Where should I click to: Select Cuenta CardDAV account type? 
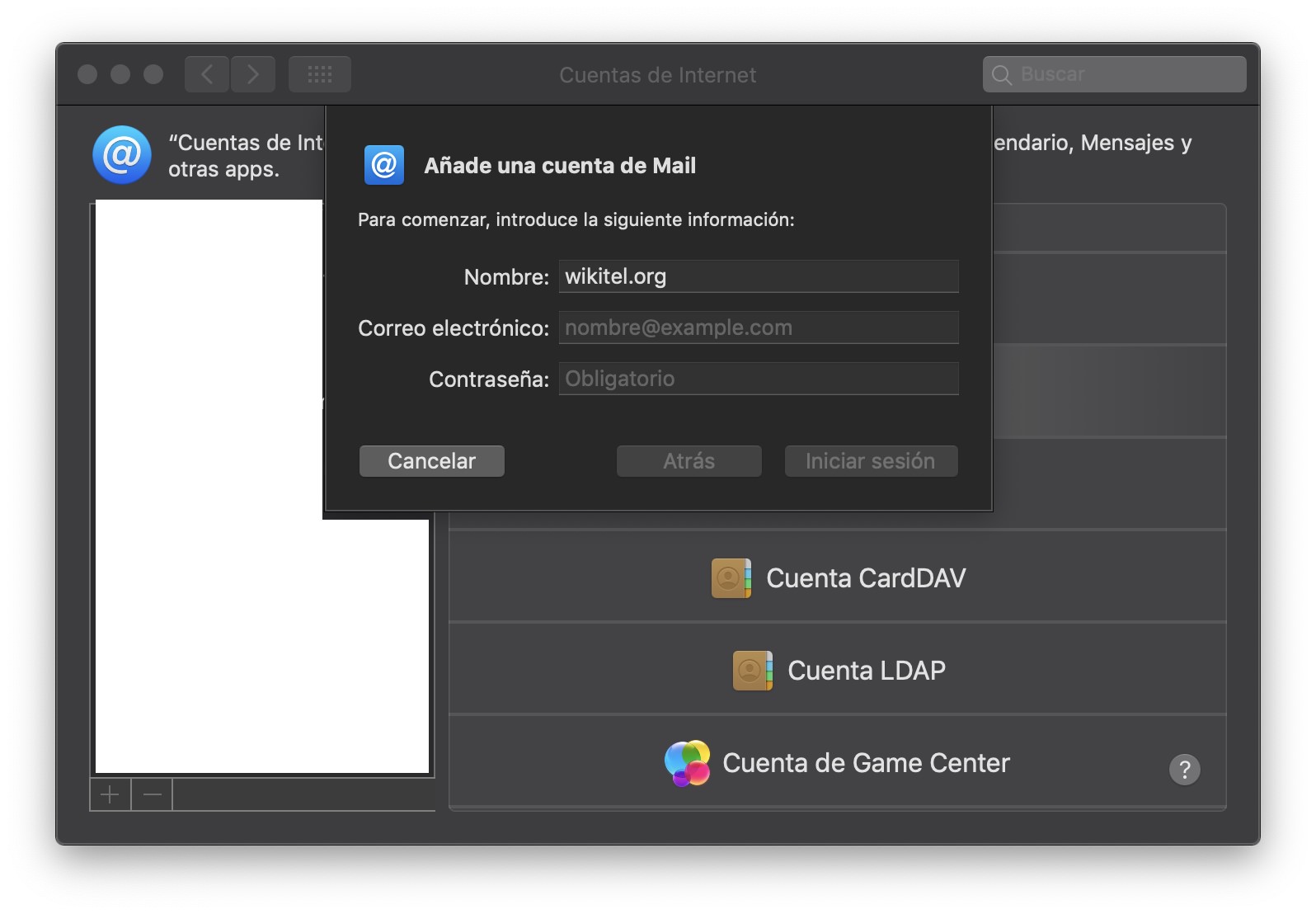coord(837,577)
